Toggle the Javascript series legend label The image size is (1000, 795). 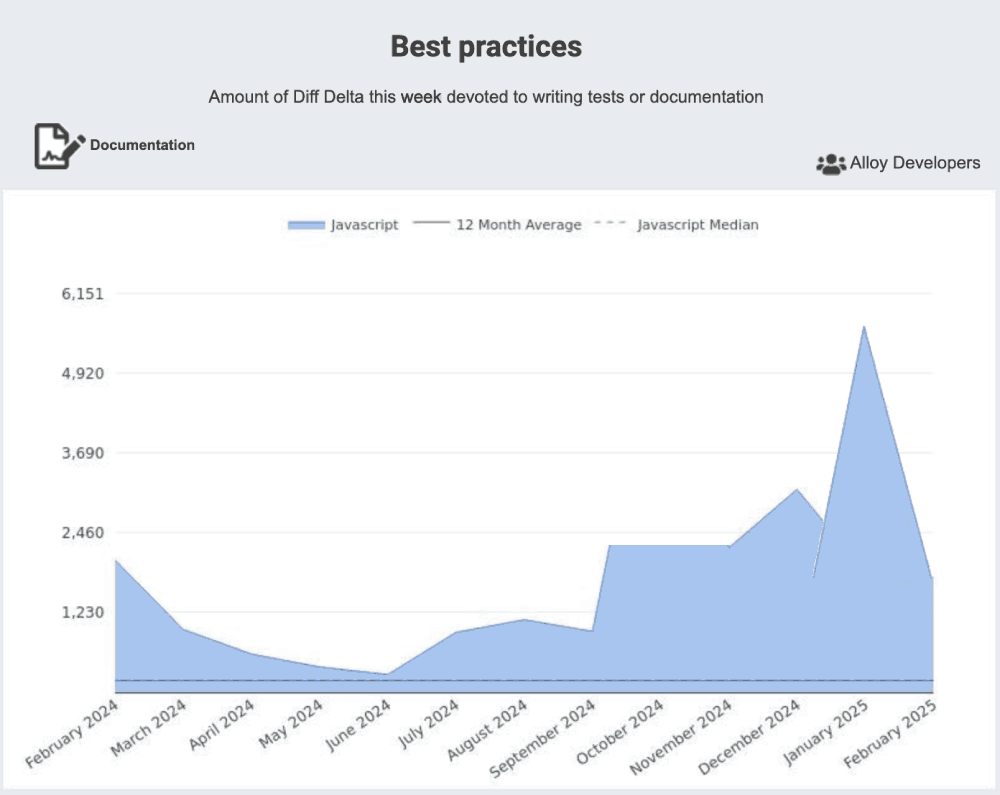(x=364, y=226)
